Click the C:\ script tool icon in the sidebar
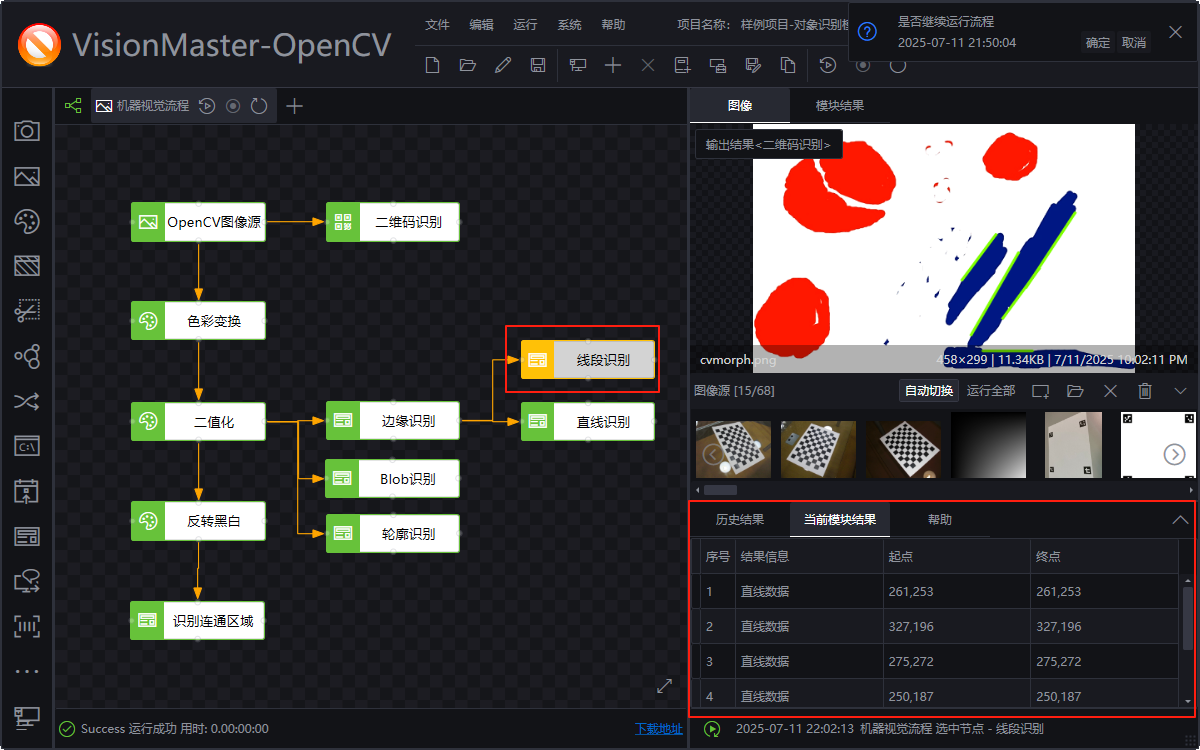Image resolution: width=1200 pixels, height=750 pixels. tap(26, 446)
